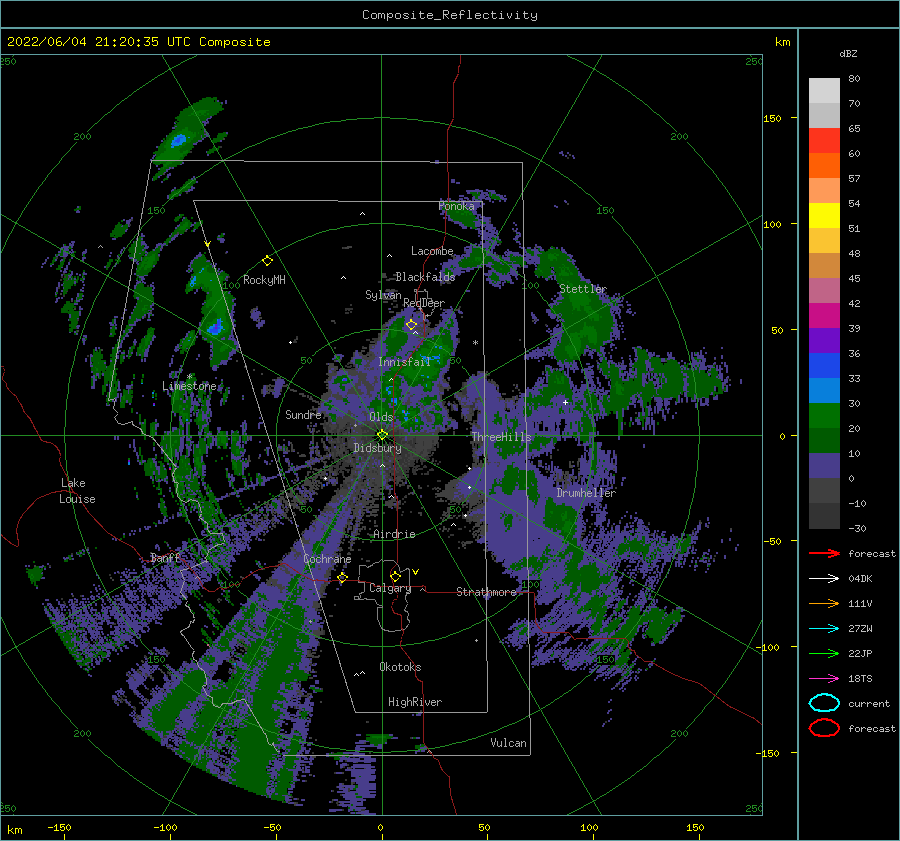Click the Lacombe city label
Viewport: 900px width, 841px height.
pyautogui.click(x=432, y=251)
